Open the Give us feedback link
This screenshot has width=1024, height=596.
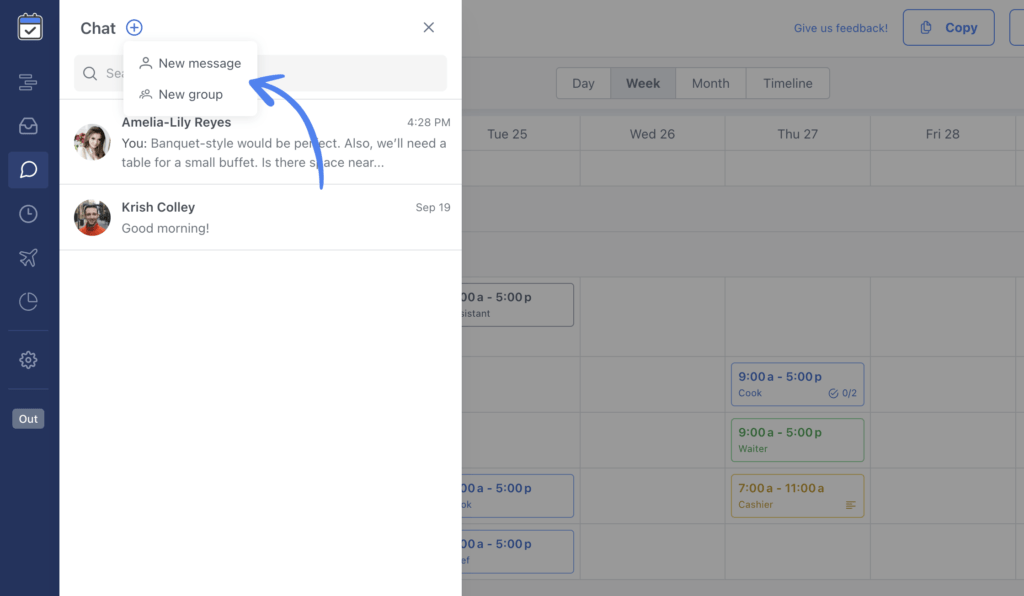(840, 27)
